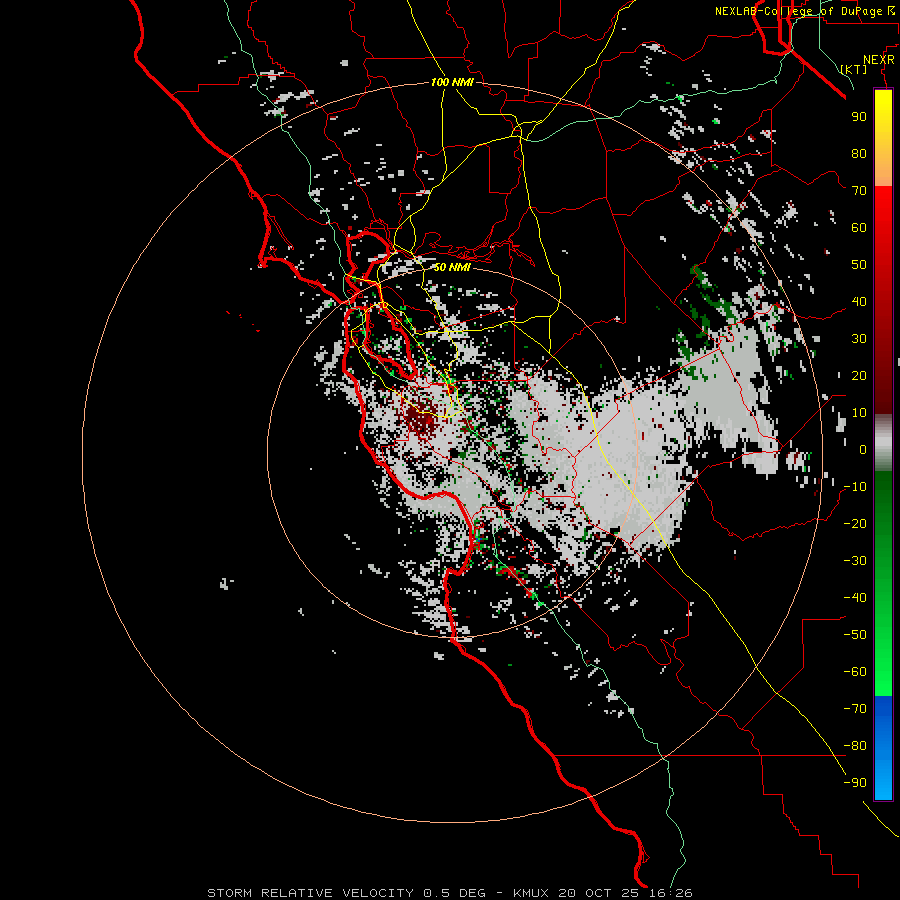Select the -60 value on the velocity scale
The width and height of the screenshot is (900, 900).
point(855,672)
